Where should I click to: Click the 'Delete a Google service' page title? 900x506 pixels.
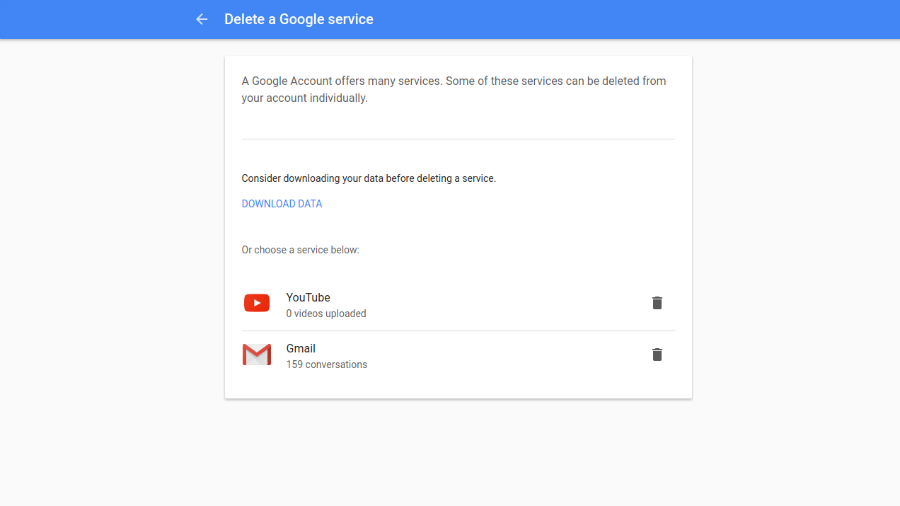coord(299,19)
